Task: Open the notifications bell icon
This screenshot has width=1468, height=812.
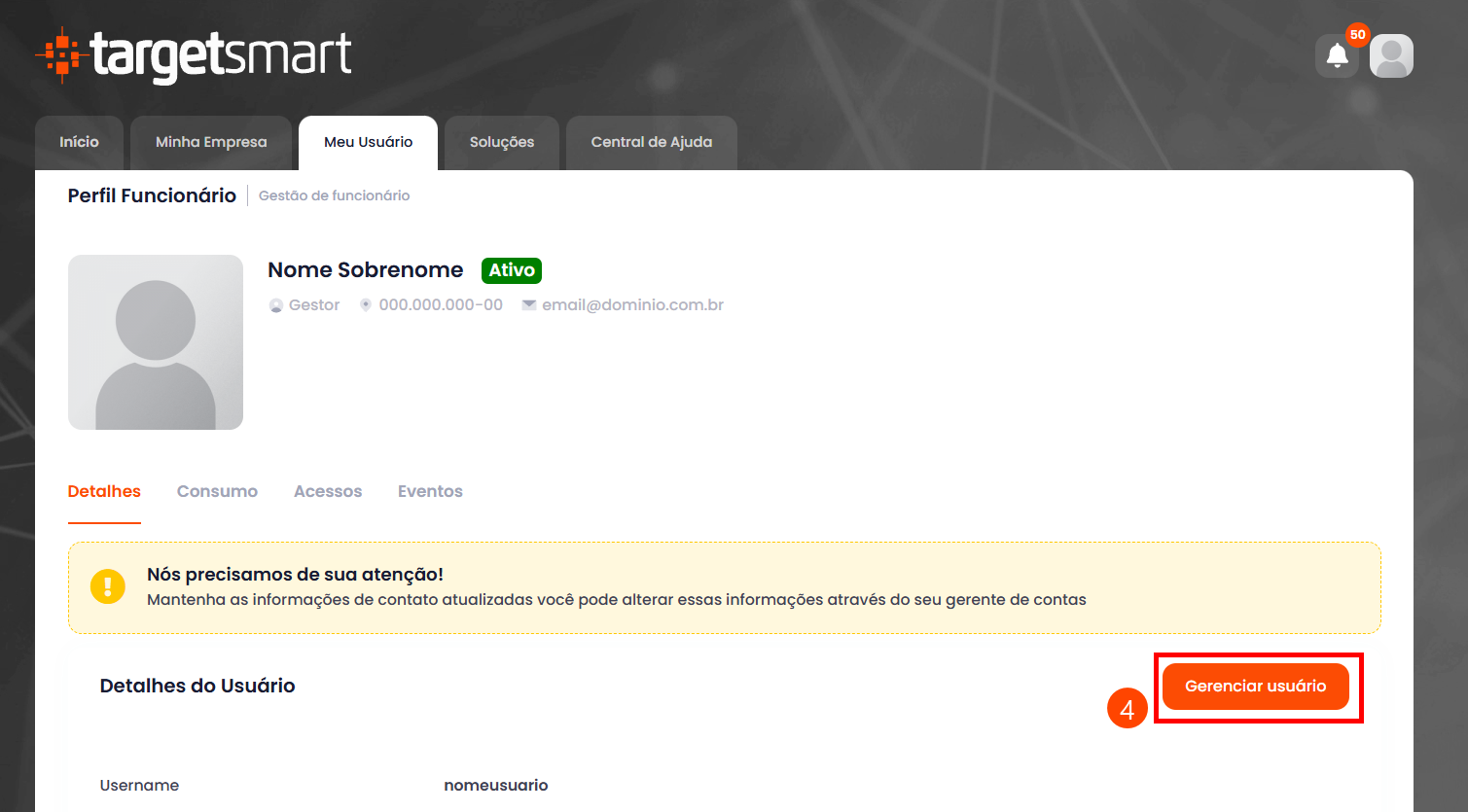Action: click(1337, 56)
